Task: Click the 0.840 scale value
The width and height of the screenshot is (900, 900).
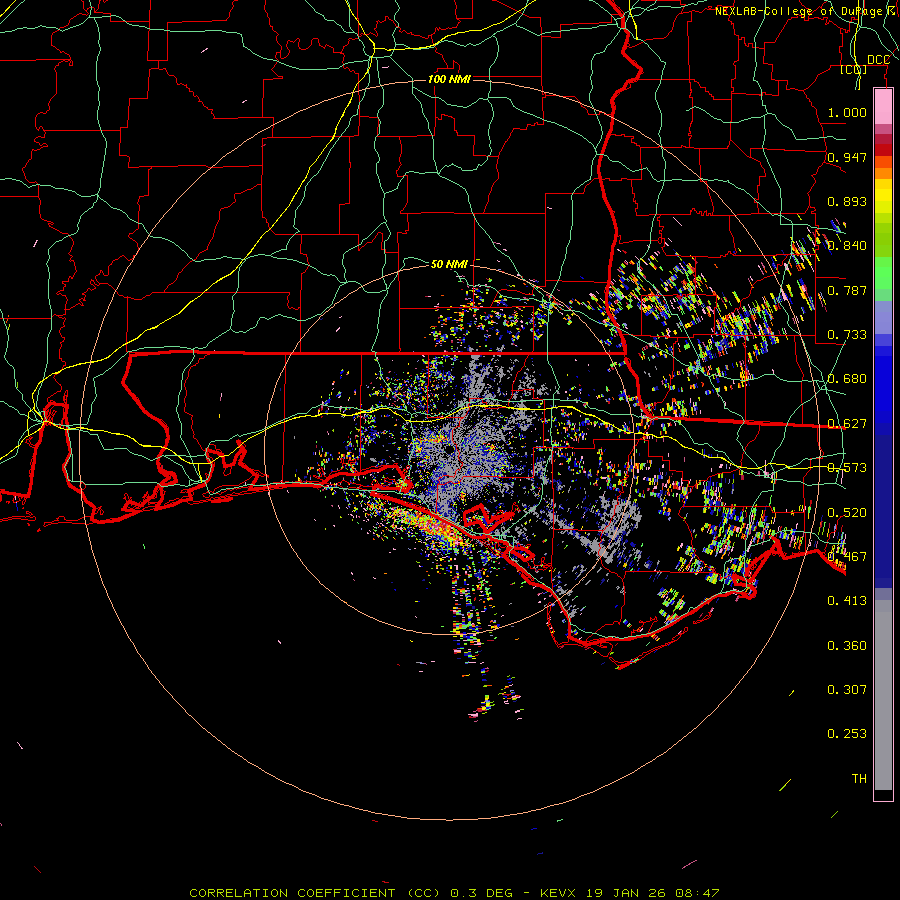Action: [847, 246]
